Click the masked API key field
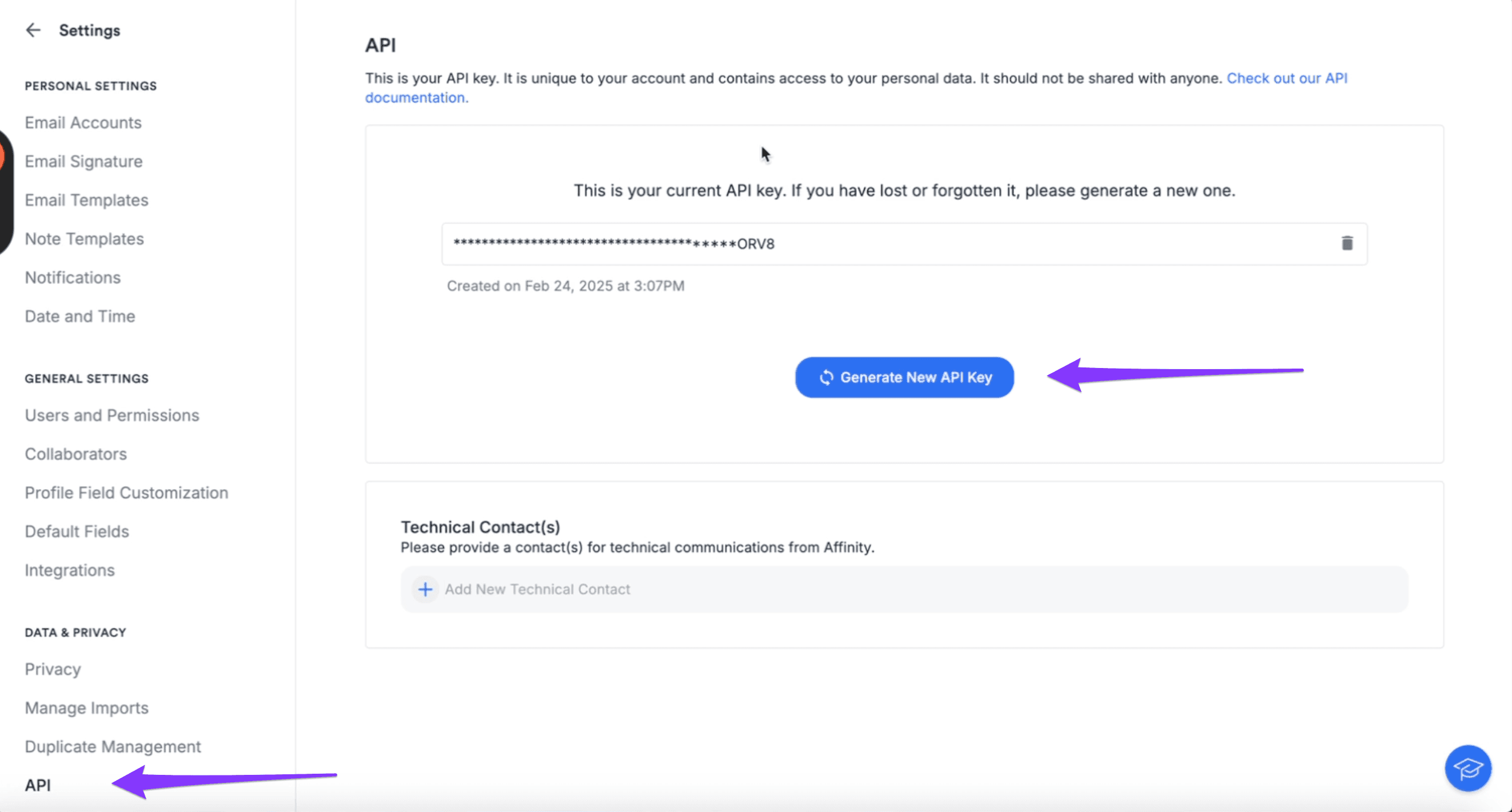This screenshot has height=812, width=1512. point(904,243)
